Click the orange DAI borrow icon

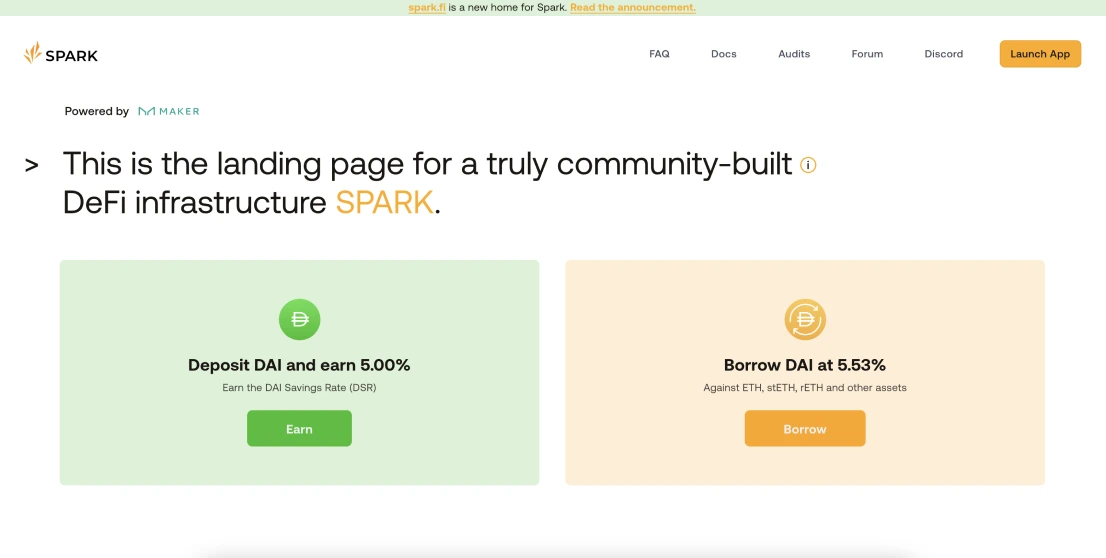coord(805,320)
